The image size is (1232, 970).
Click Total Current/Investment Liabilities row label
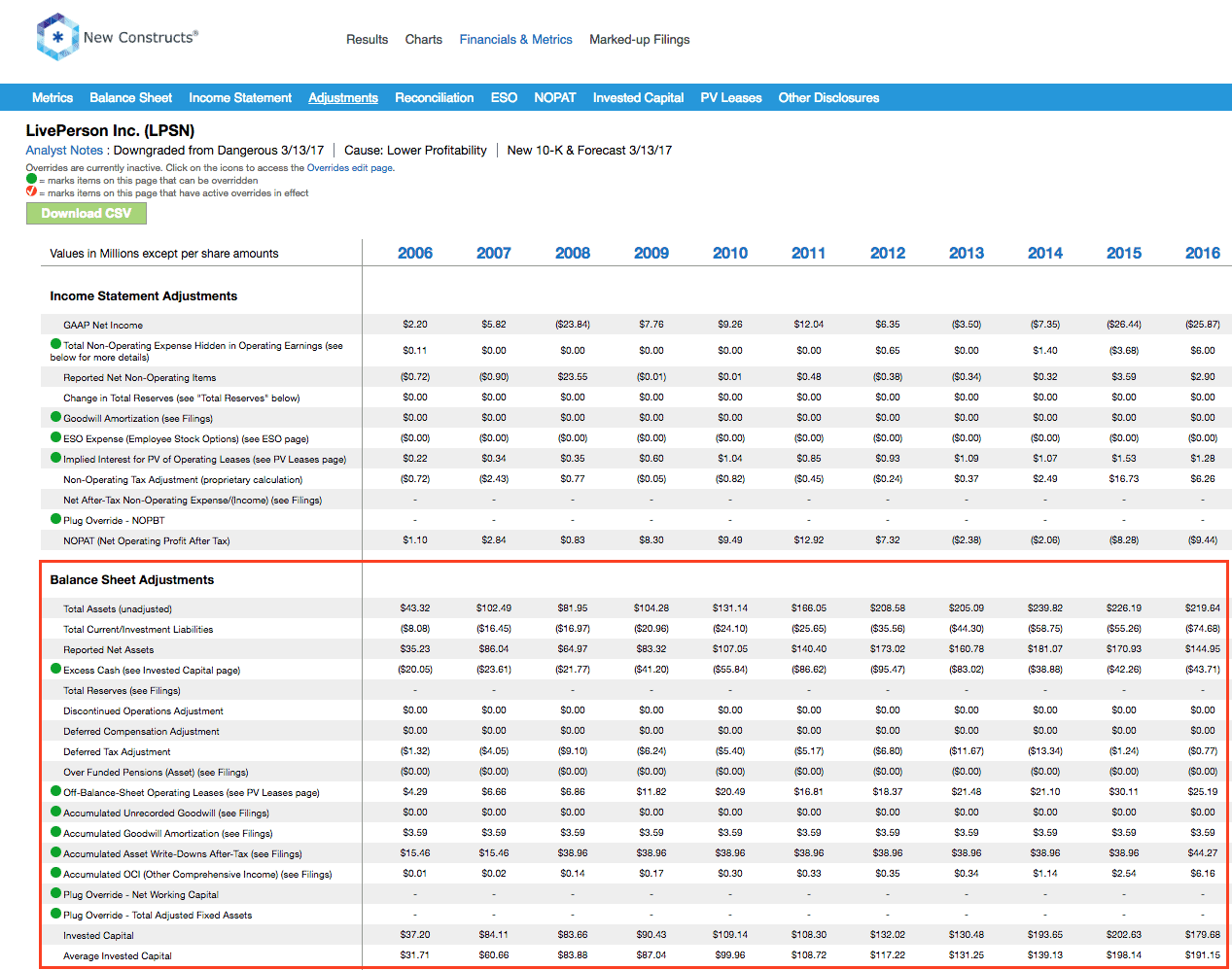(138, 629)
